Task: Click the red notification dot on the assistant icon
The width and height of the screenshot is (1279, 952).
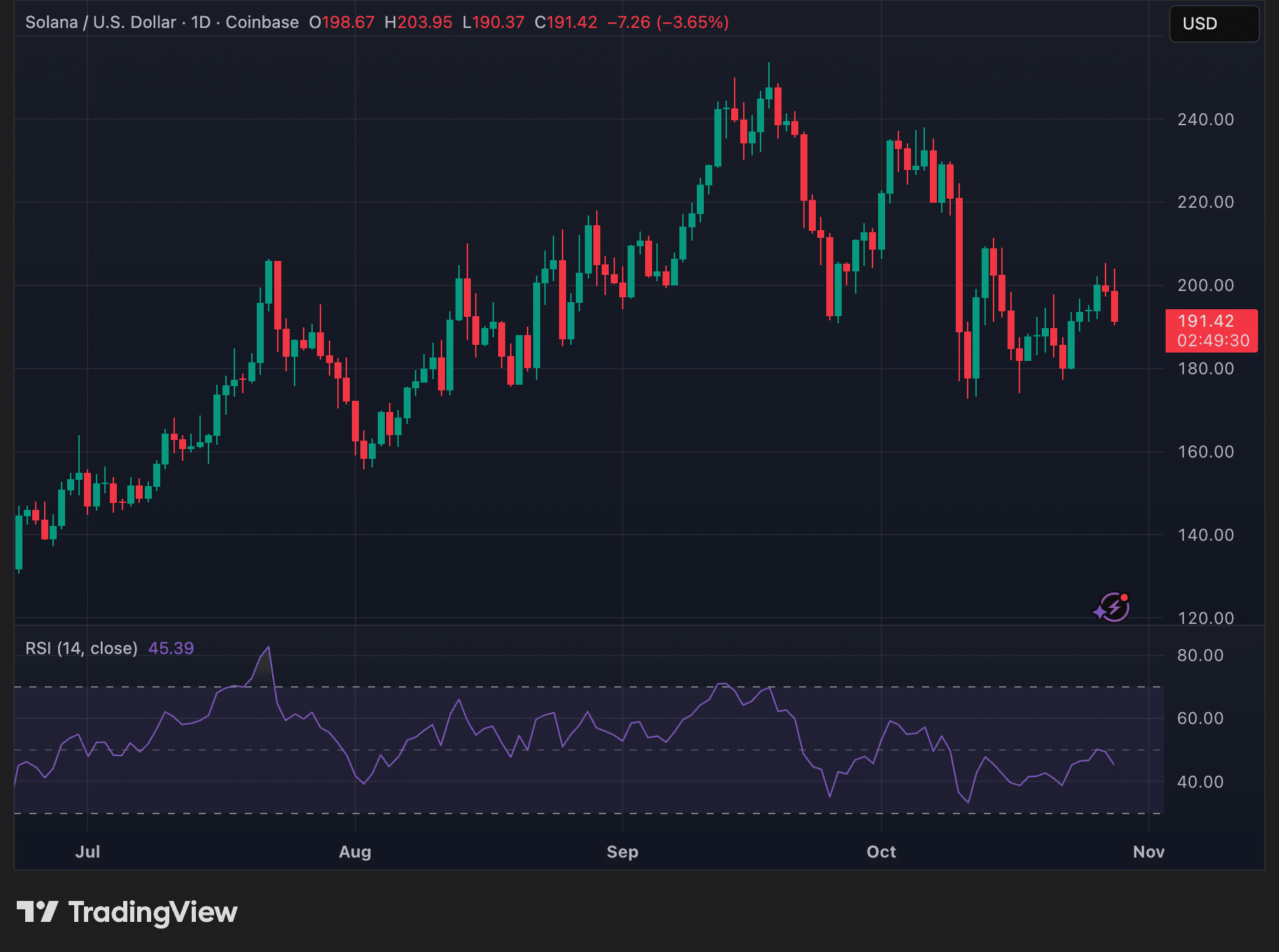Action: [x=1124, y=596]
